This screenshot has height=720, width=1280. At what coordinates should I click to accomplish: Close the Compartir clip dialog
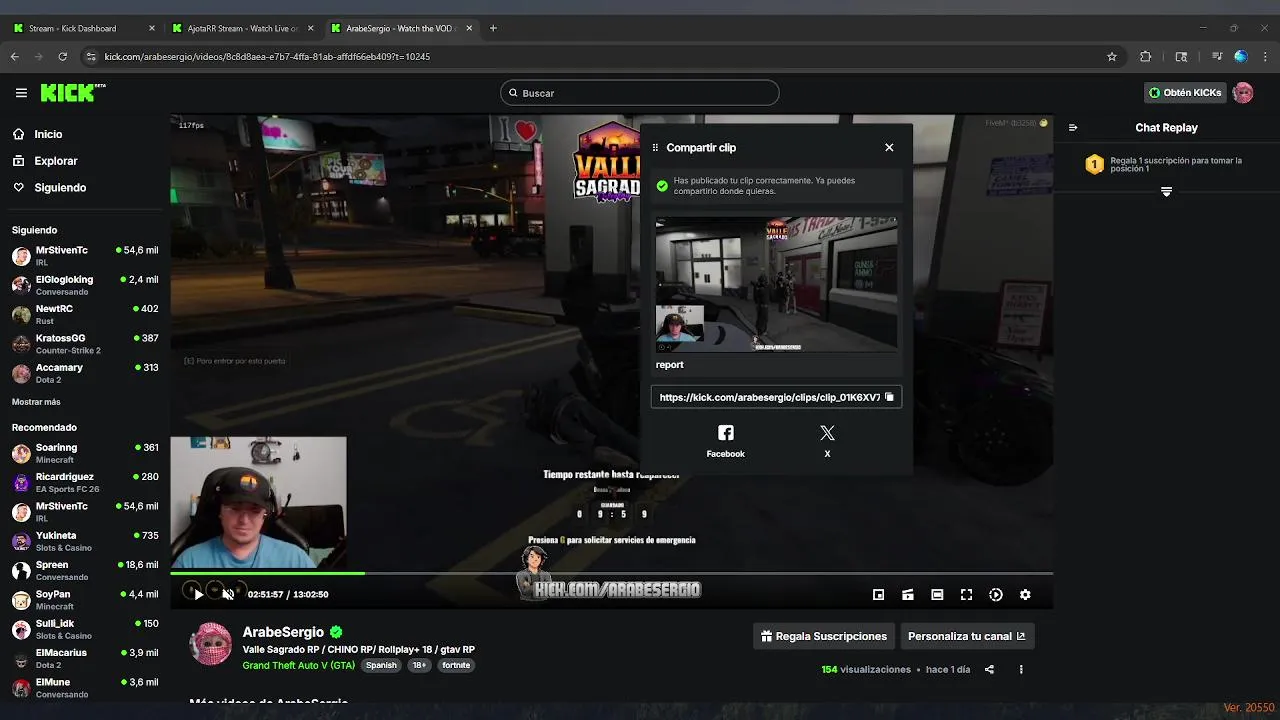tap(889, 147)
